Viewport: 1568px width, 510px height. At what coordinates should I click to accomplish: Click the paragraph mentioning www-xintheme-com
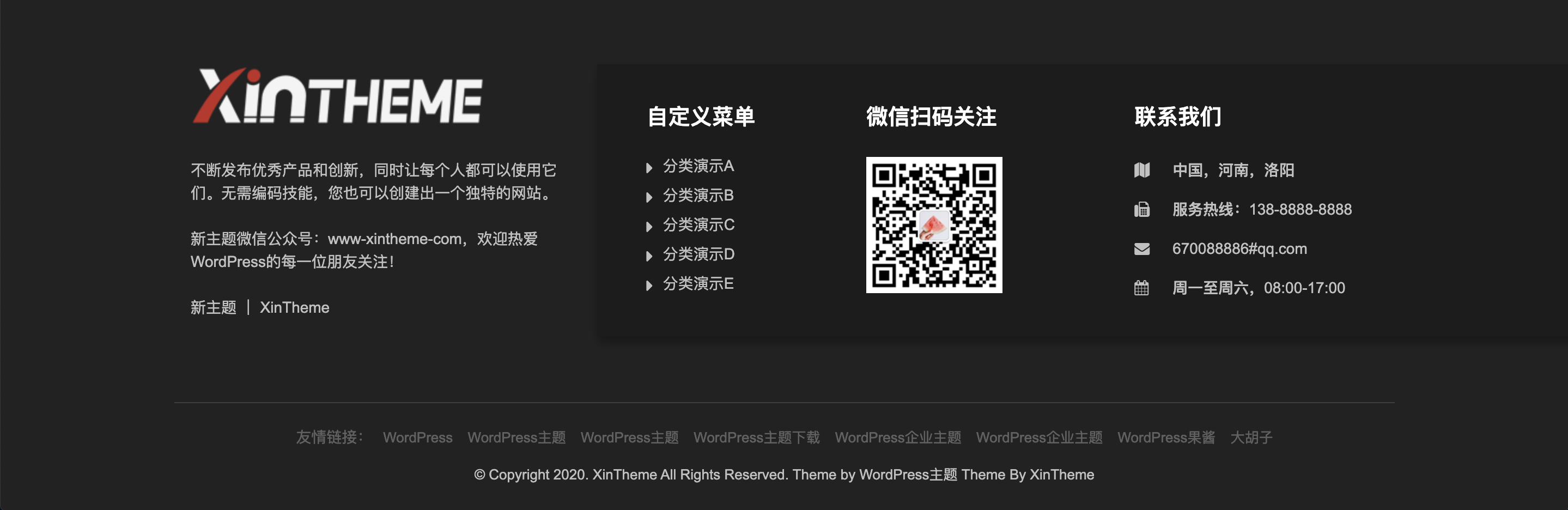pyautogui.click(x=364, y=250)
